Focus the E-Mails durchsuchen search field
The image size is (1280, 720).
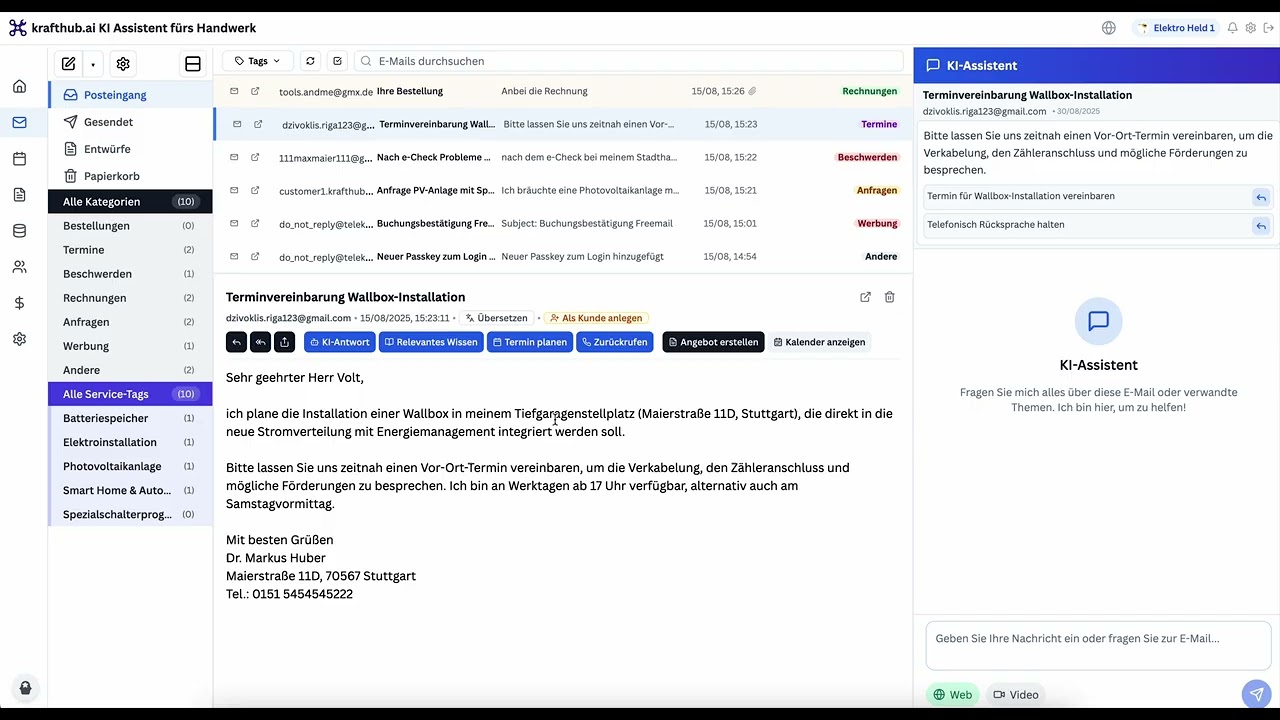629,61
